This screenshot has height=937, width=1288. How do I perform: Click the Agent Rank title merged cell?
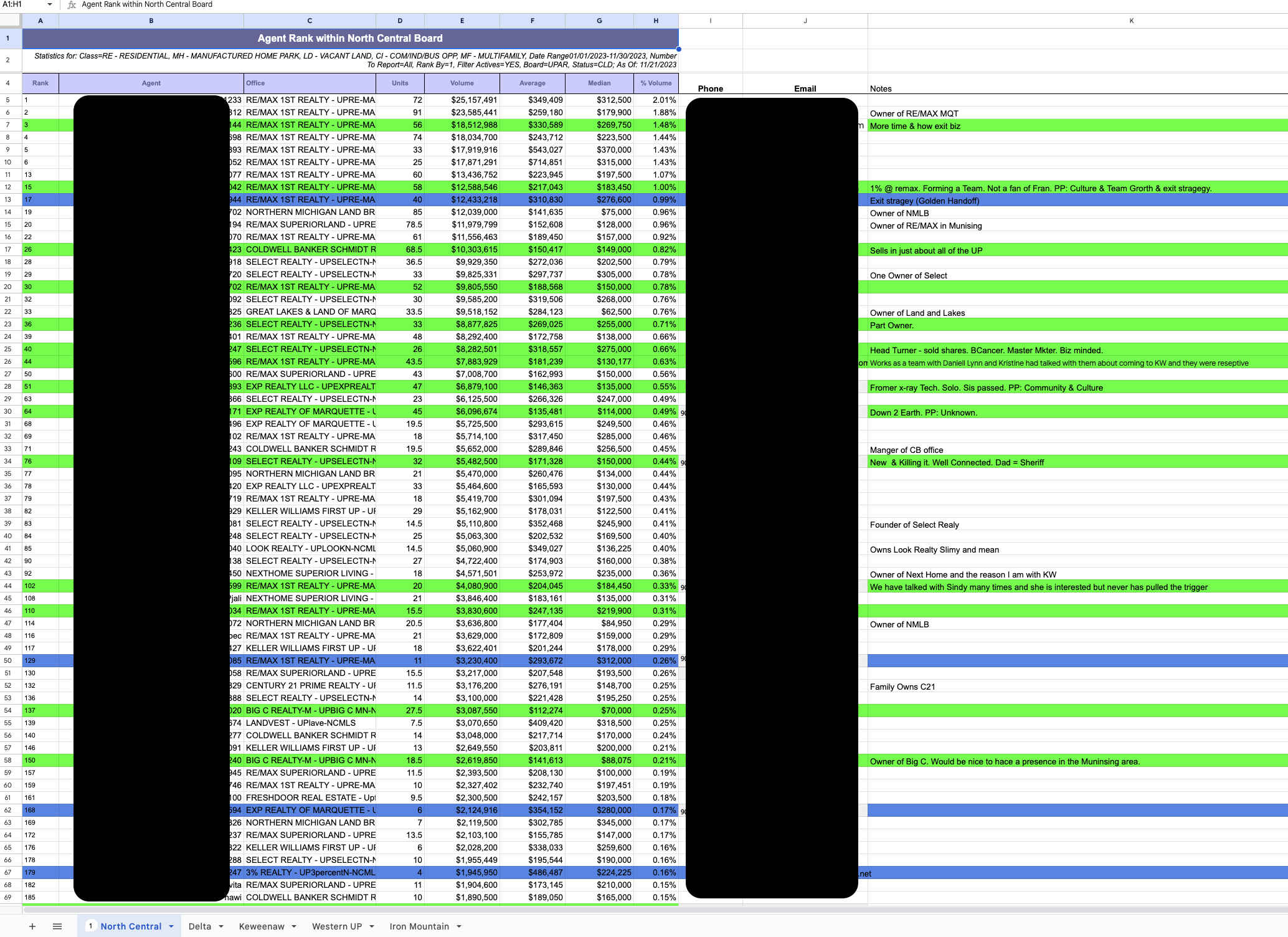coord(350,38)
